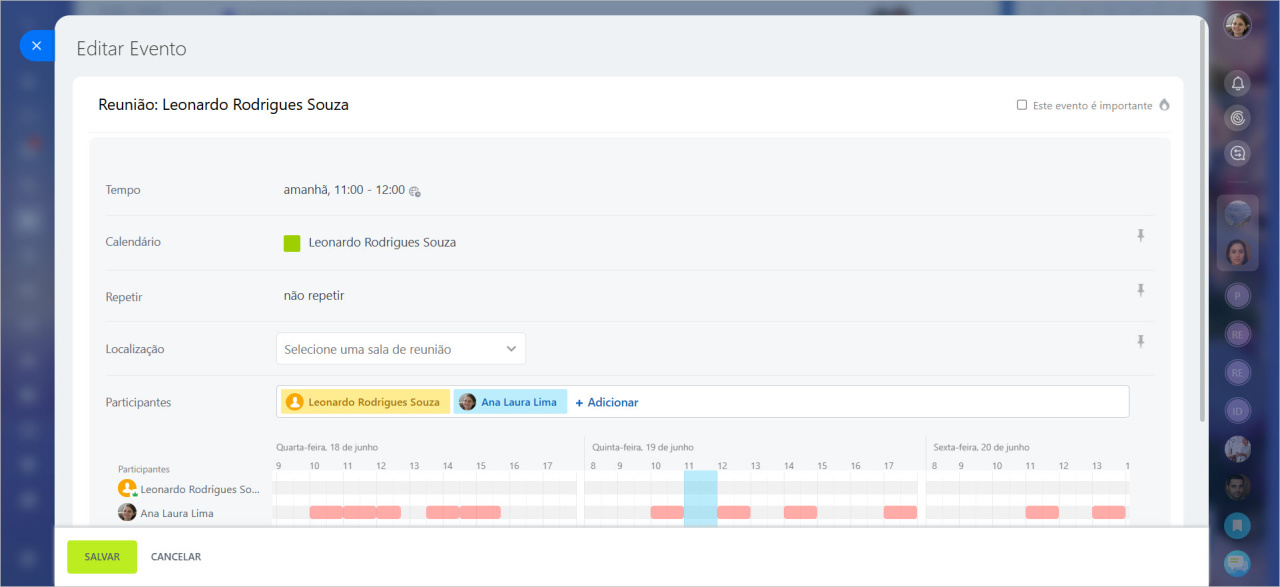The width and height of the screenshot is (1280, 587).
Task: Click the timezone globe icon beside the time
Action: point(415,191)
